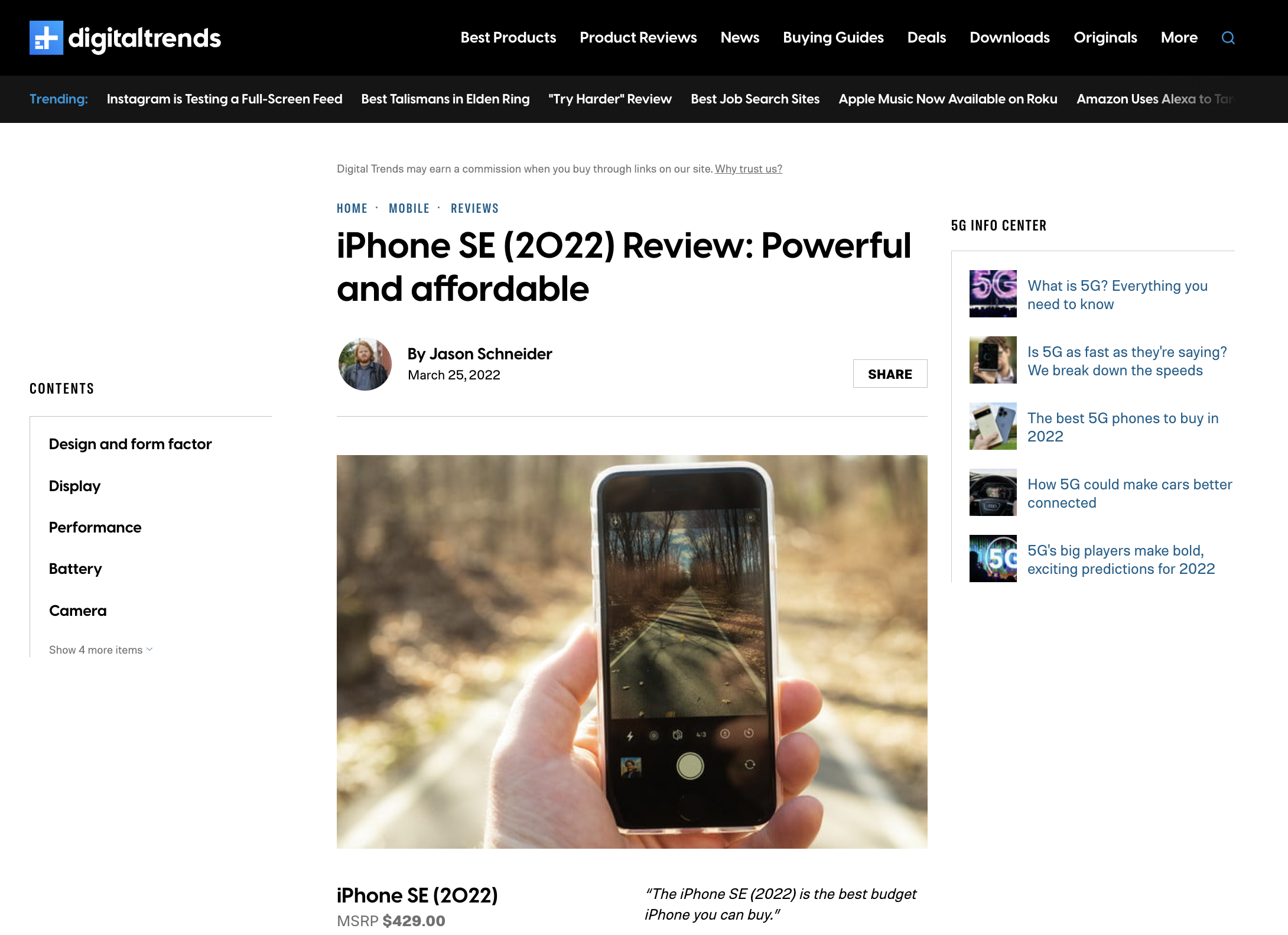The height and width of the screenshot is (935, 1288).
Task: Jump to the Camera section
Action: 78,611
